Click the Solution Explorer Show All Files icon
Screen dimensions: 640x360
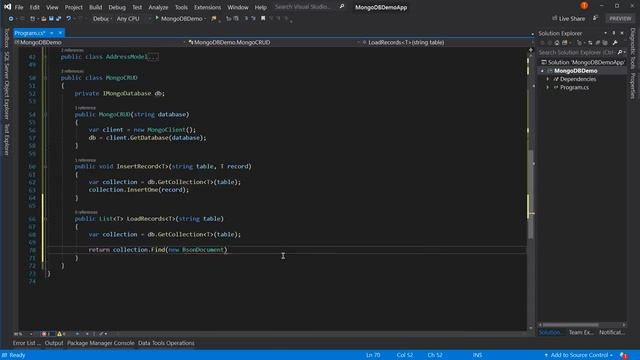(x=605, y=42)
